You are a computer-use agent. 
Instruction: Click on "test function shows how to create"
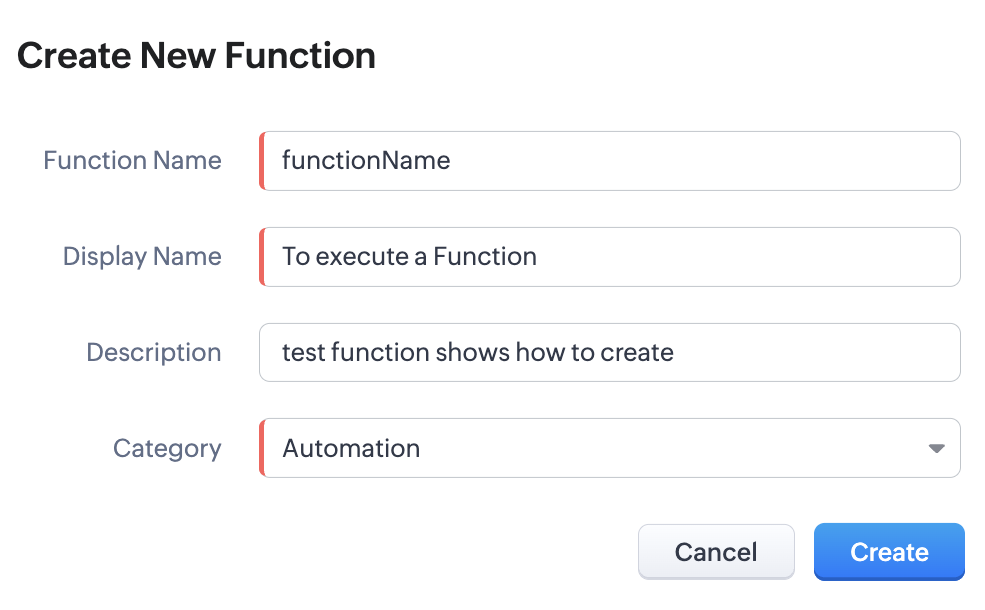coord(477,353)
